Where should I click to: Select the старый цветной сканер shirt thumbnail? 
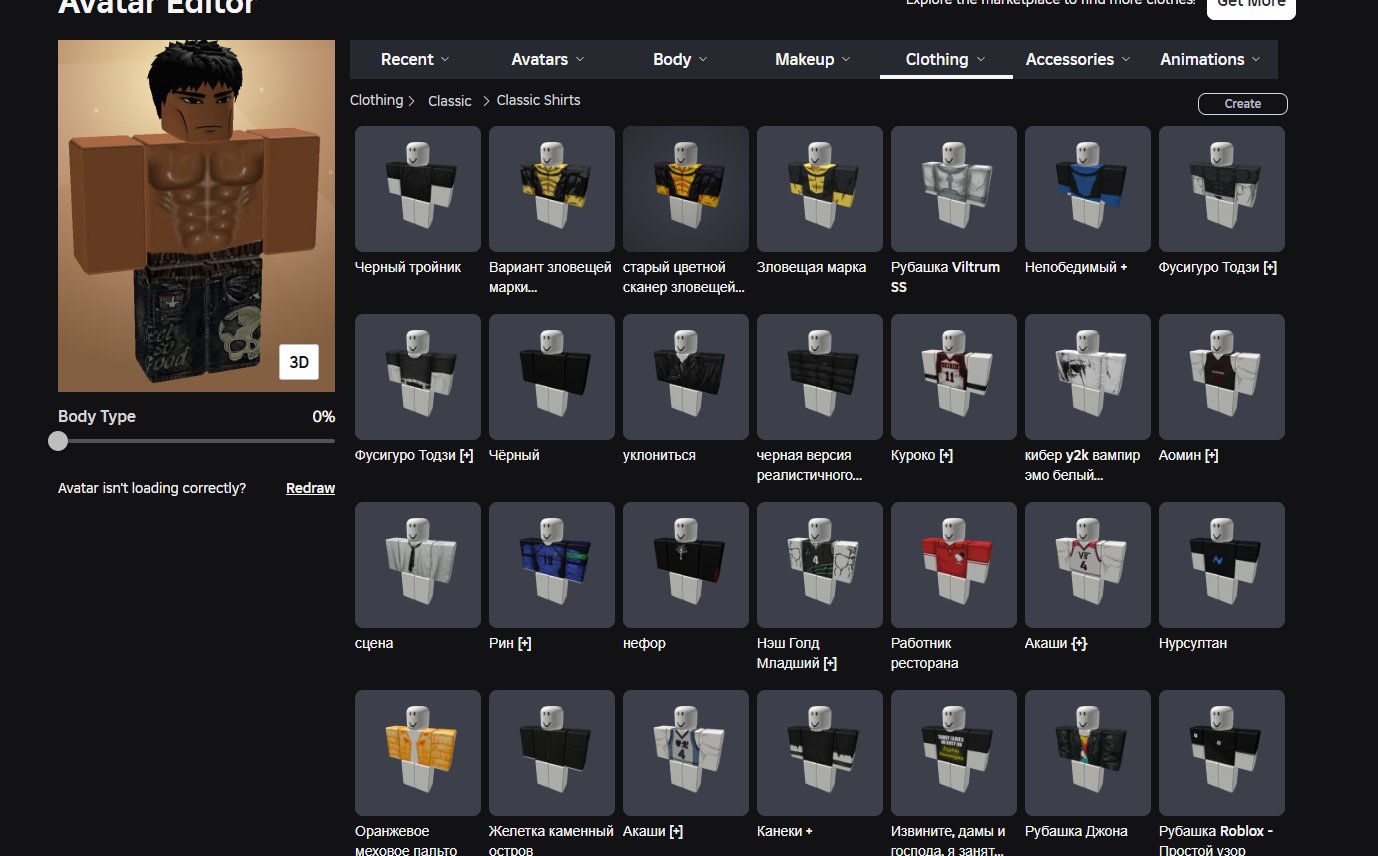pyautogui.click(x=686, y=189)
